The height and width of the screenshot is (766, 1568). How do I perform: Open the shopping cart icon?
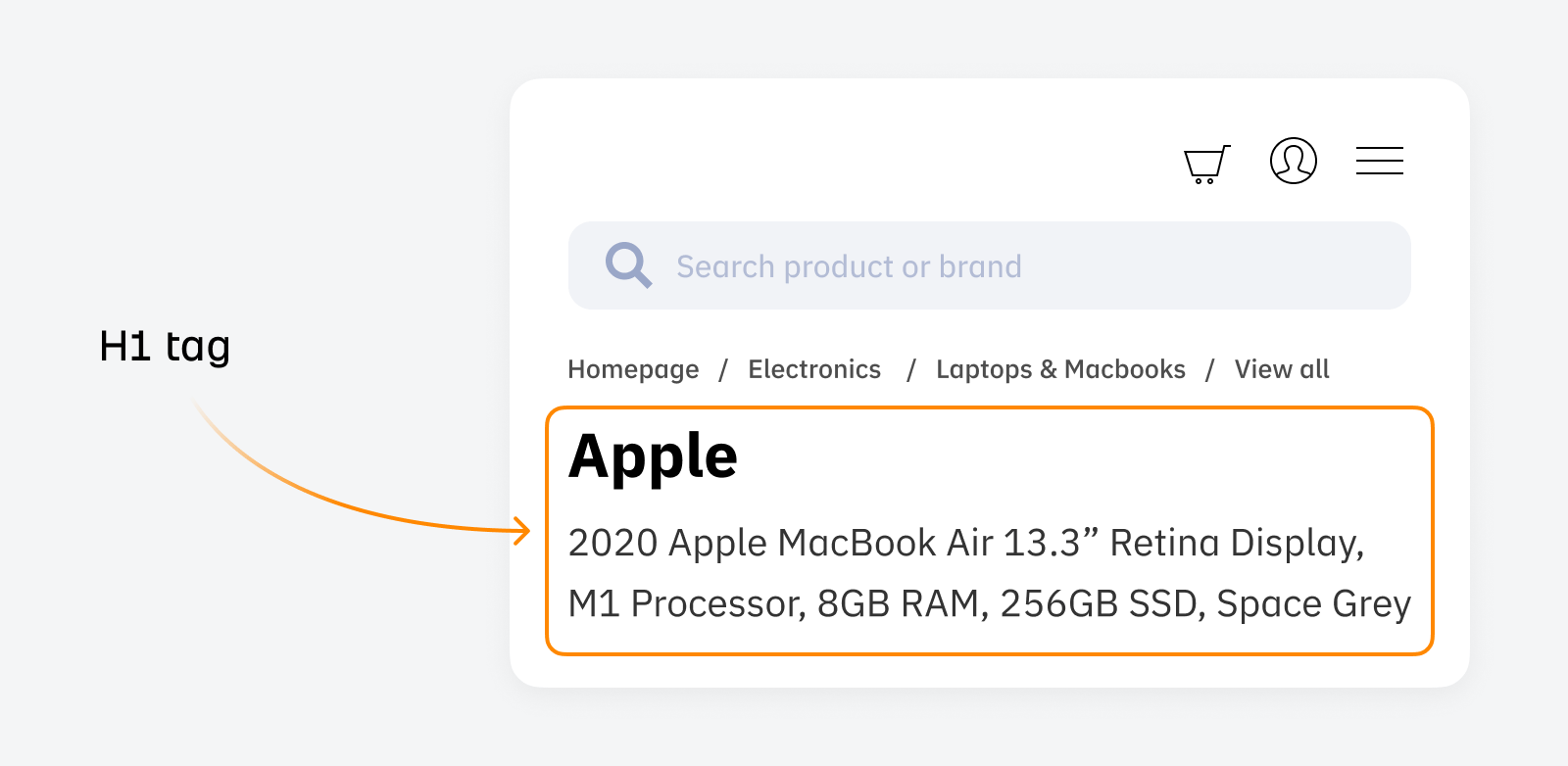click(x=1206, y=164)
